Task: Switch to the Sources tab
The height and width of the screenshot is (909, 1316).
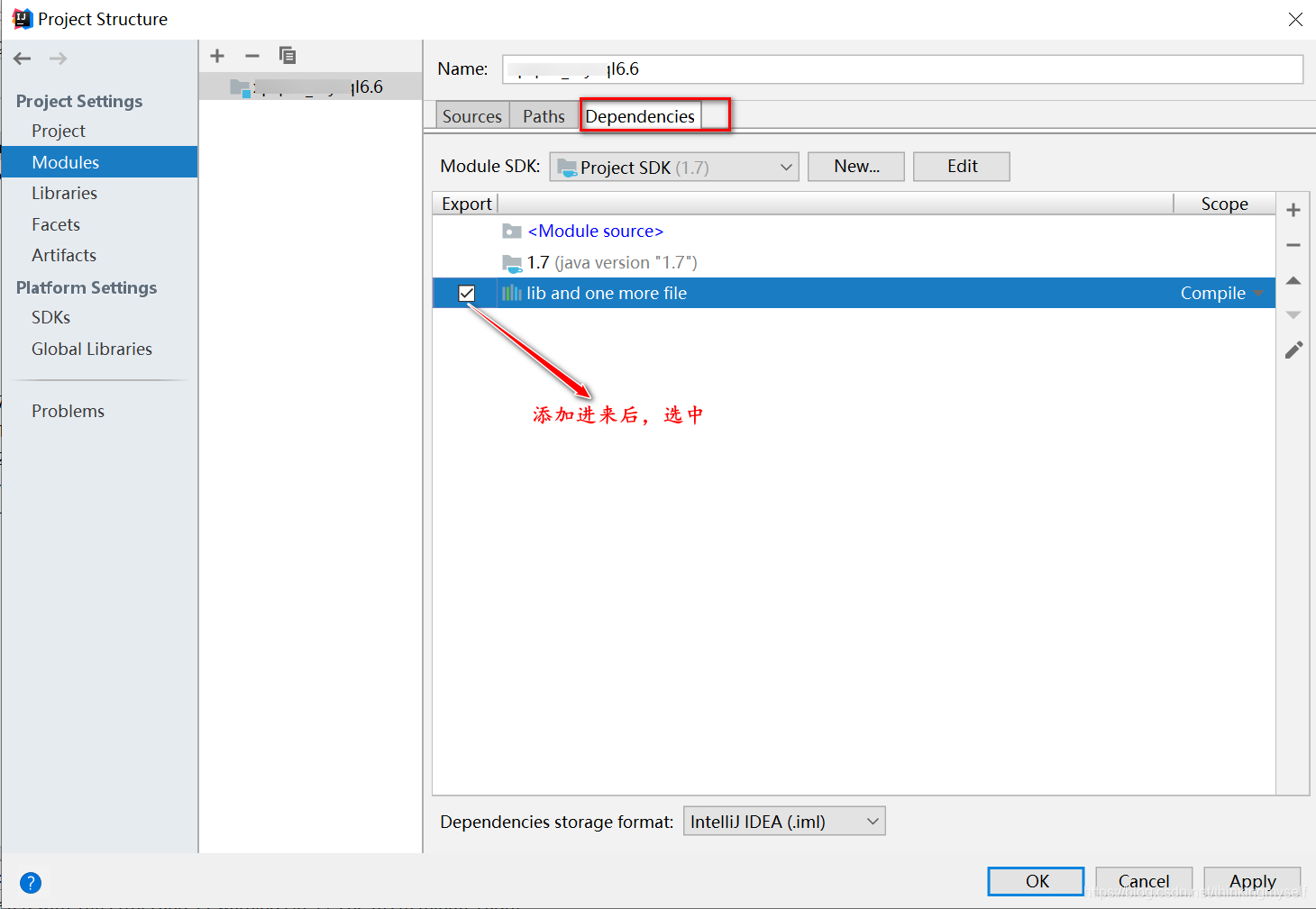Action: click(472, 116)
